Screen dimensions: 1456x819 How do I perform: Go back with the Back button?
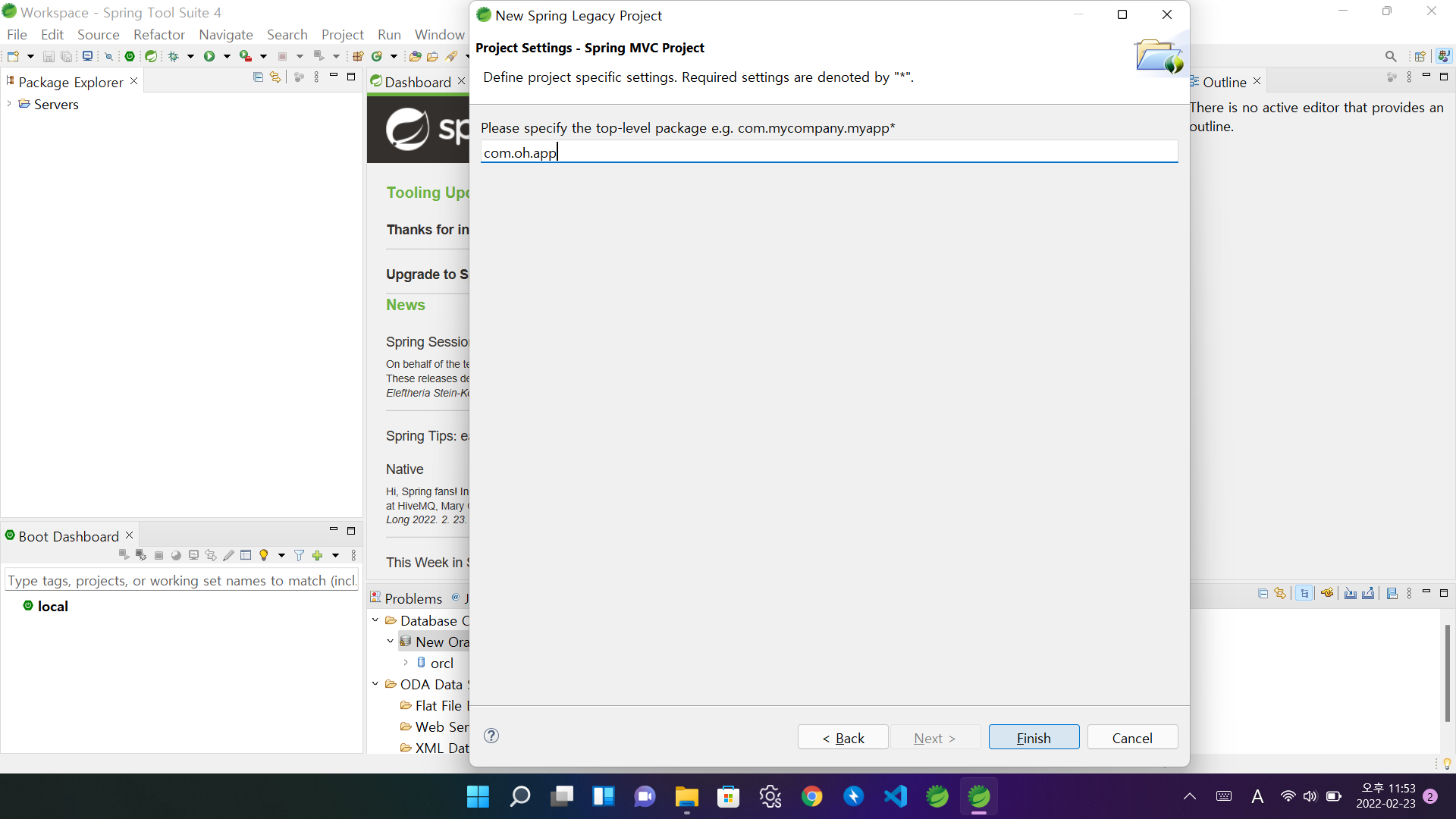843,738
